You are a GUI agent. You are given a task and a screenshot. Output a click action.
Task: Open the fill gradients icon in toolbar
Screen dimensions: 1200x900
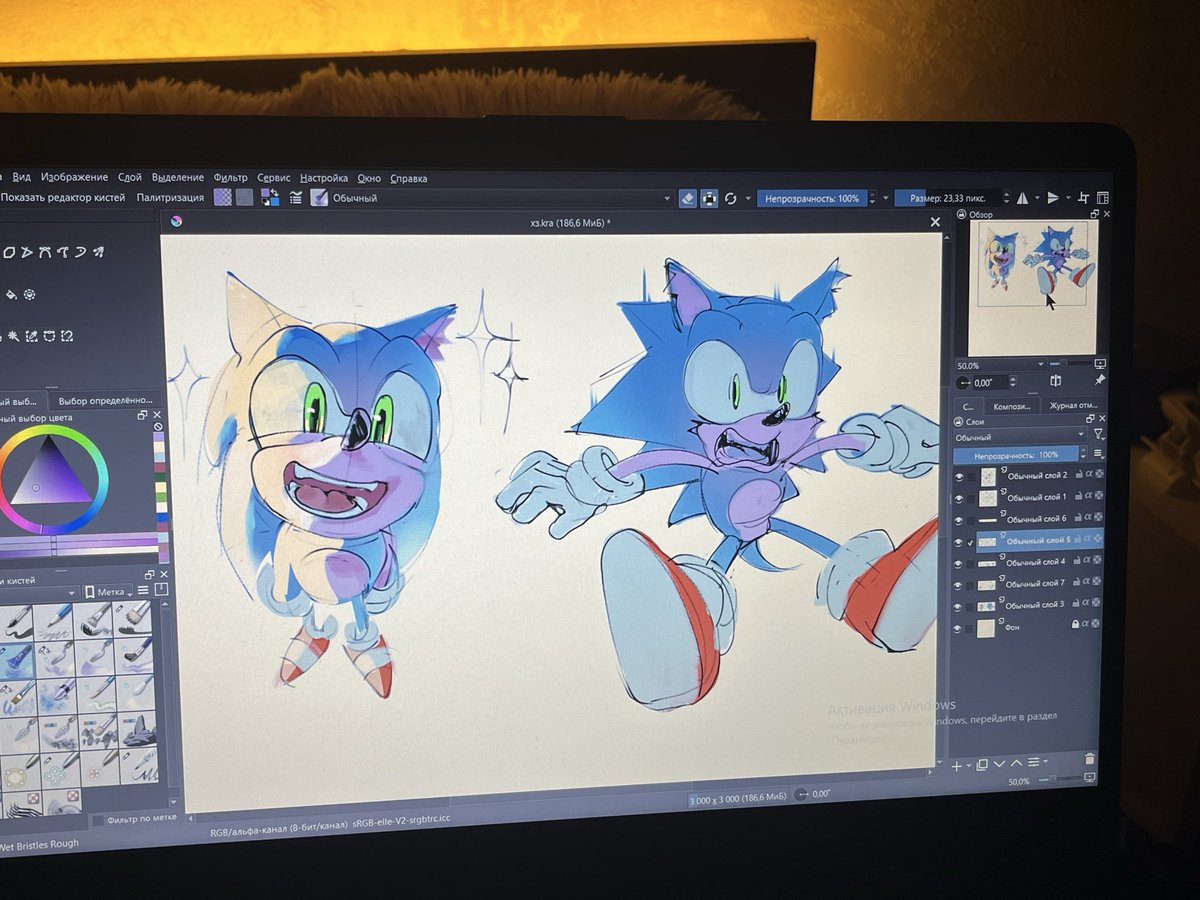tap(222, 198)
